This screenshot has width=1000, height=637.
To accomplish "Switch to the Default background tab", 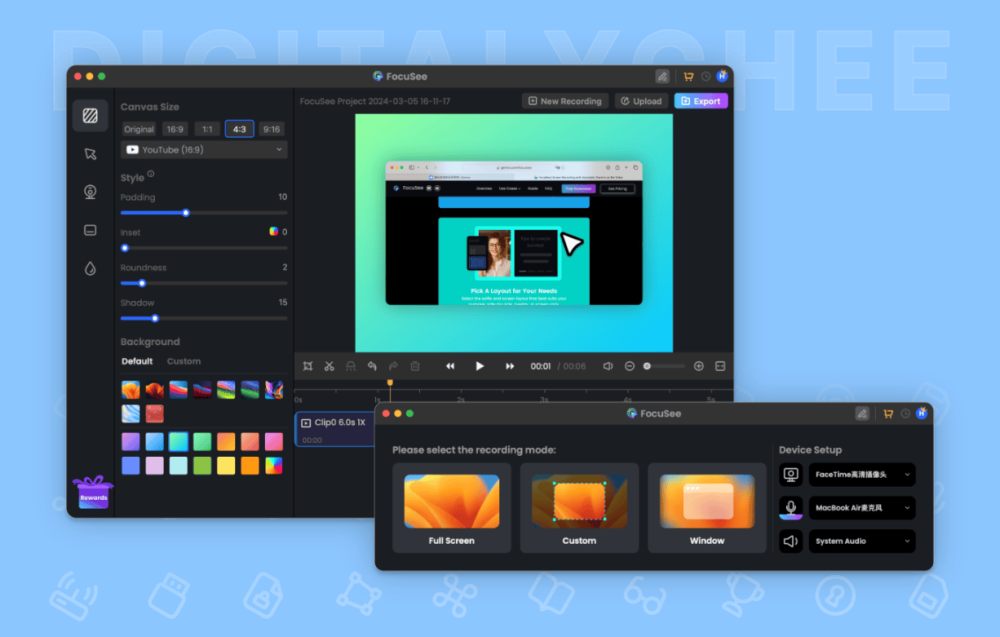I will tap(137, 361).
